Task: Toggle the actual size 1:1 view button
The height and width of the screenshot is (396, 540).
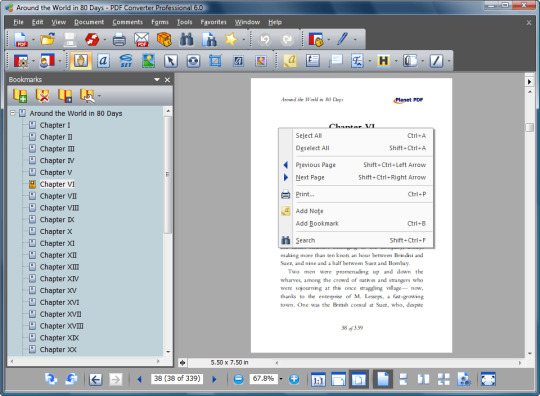Action: [318, 379]
